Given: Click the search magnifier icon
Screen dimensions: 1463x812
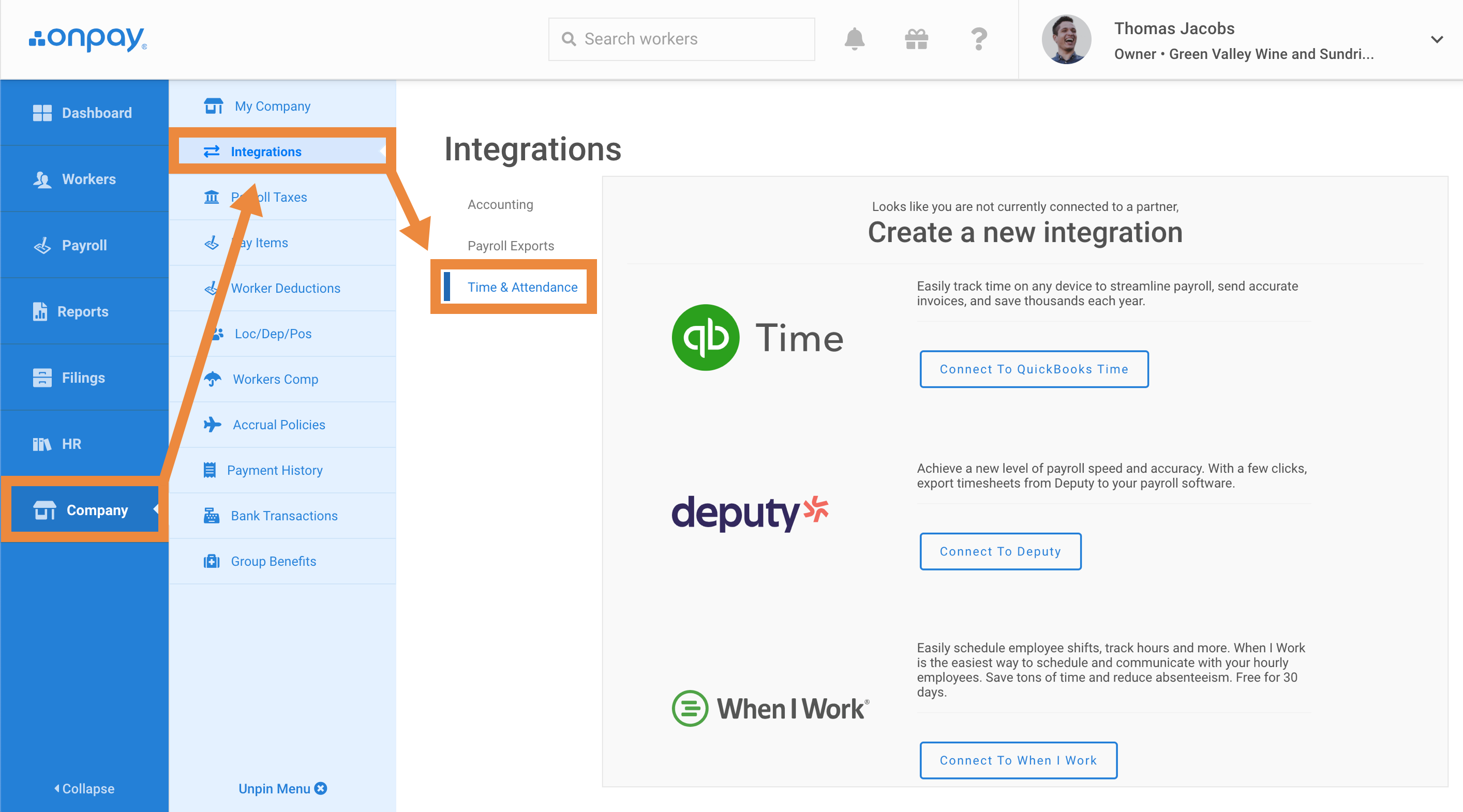Looking at the screenshot, I should (x=569, y=39).
